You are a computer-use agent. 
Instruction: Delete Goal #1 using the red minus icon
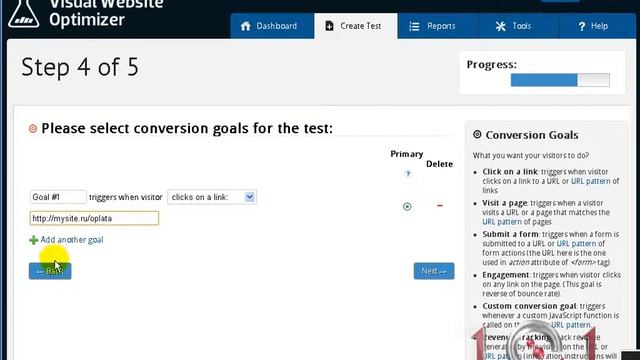440,206
